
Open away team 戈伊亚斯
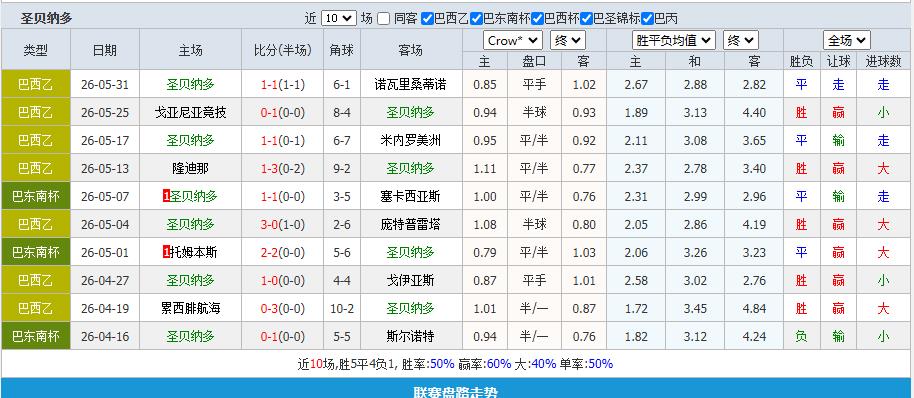411,281
